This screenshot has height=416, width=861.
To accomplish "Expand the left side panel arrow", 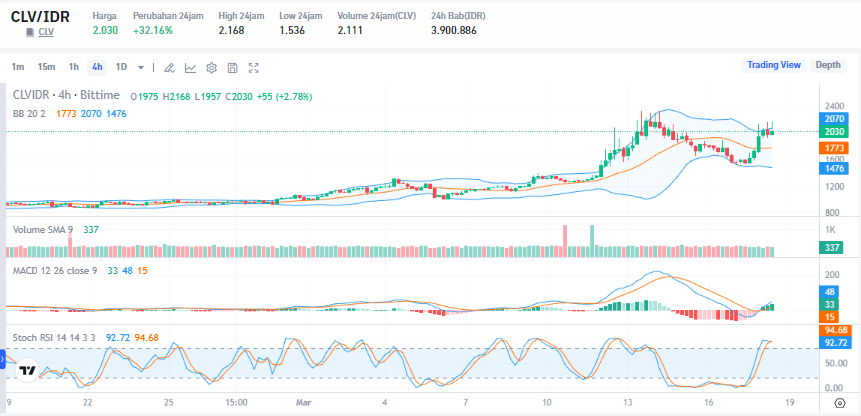I will [x=3, y=365].
